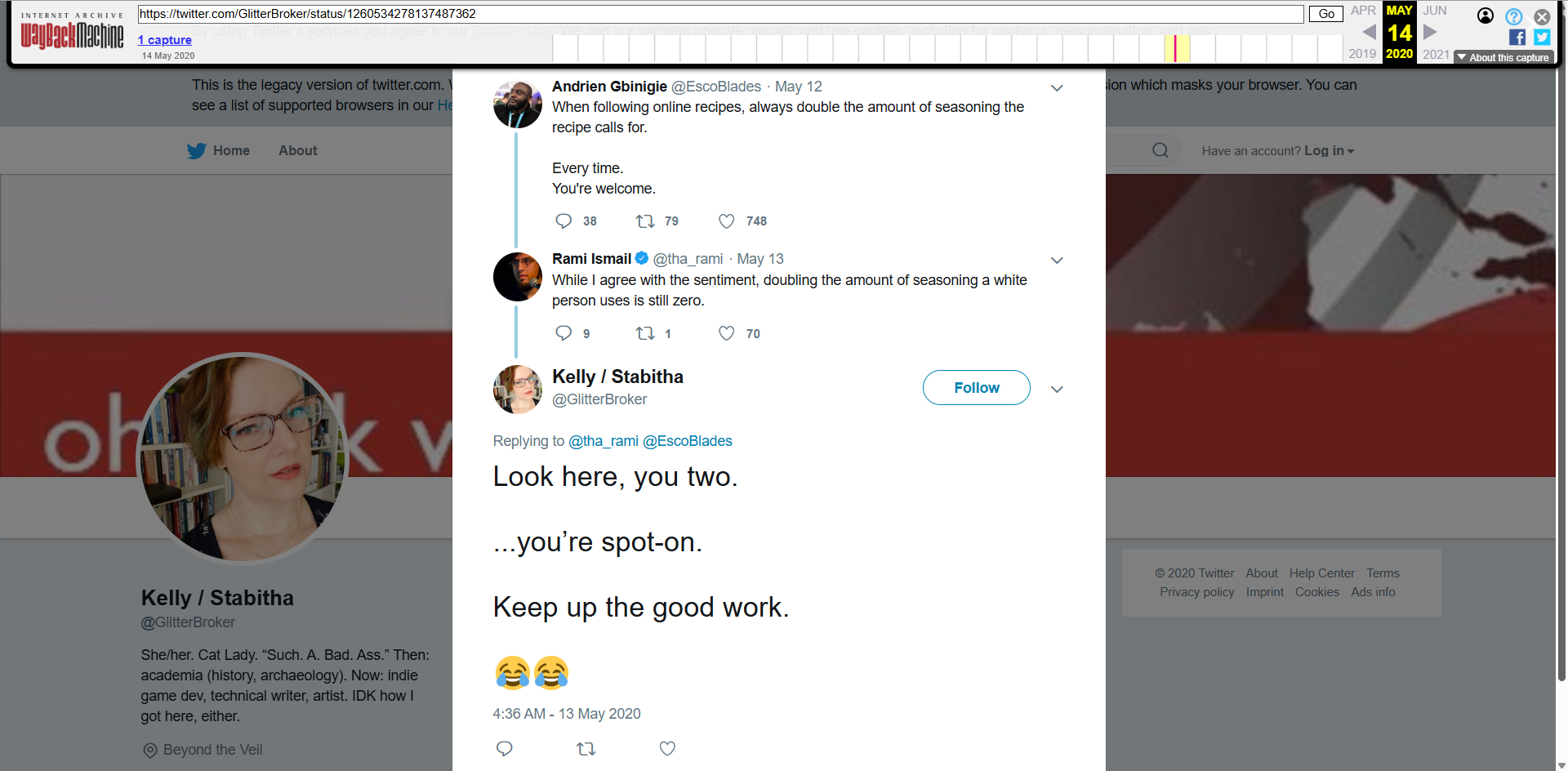Open Wayback user account icon

pos(1486,16)
